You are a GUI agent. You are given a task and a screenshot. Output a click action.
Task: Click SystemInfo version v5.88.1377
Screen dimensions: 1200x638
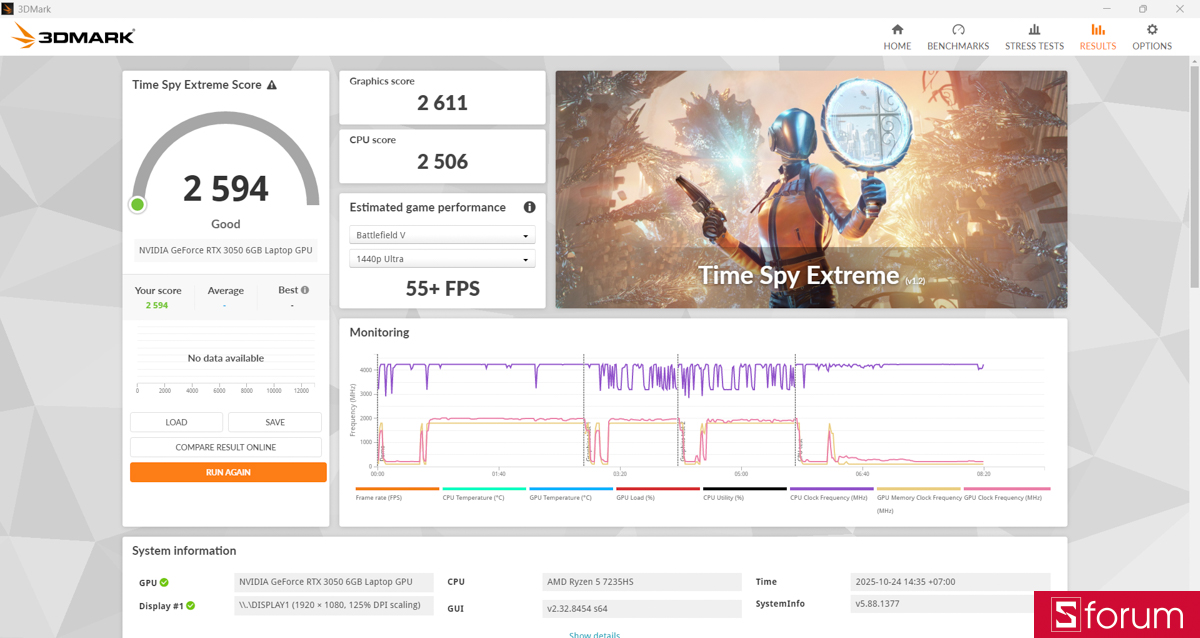(950, 604)
